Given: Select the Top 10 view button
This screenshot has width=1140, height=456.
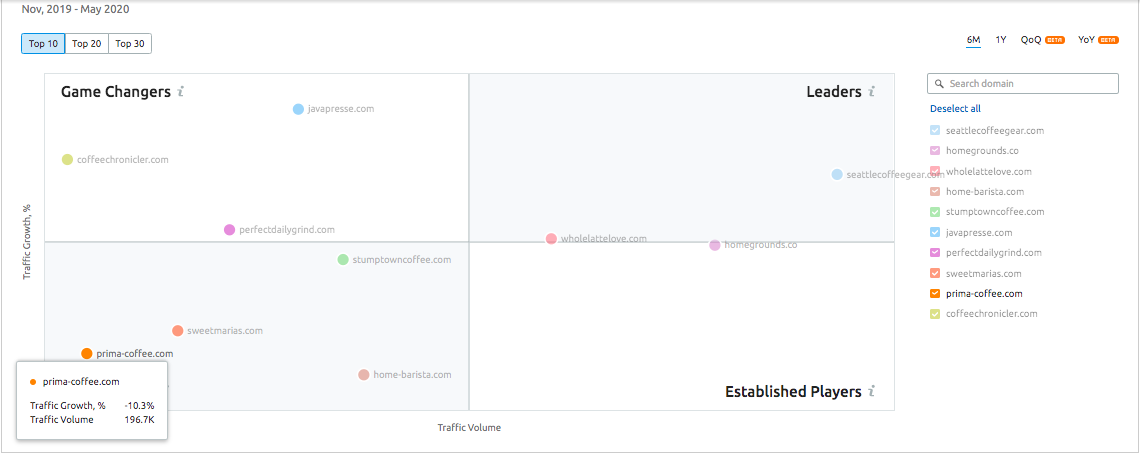Looking at the screenshot, I should [43, 44].
